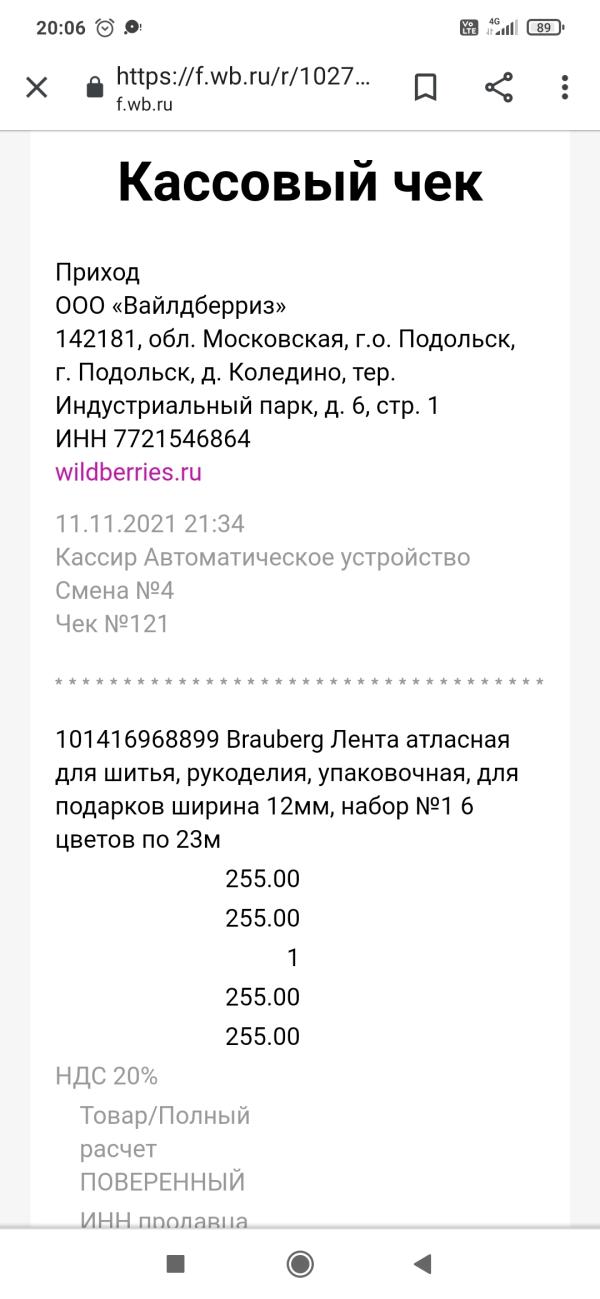Tap the battery indicator showing 89
Screen dimensions: 600x1299
pyautogui.click(x=544, y=28)
